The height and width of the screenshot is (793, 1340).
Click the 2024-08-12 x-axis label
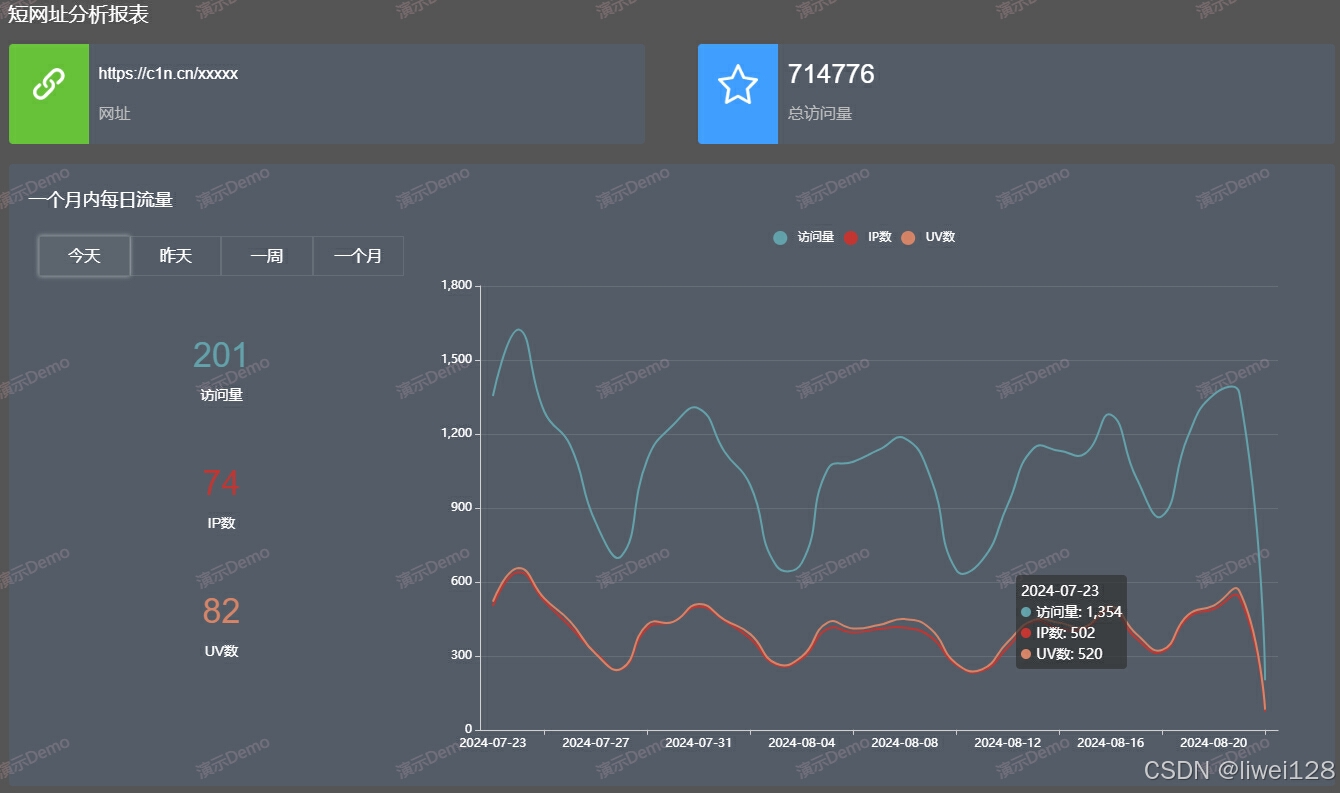coord(1008,743)
